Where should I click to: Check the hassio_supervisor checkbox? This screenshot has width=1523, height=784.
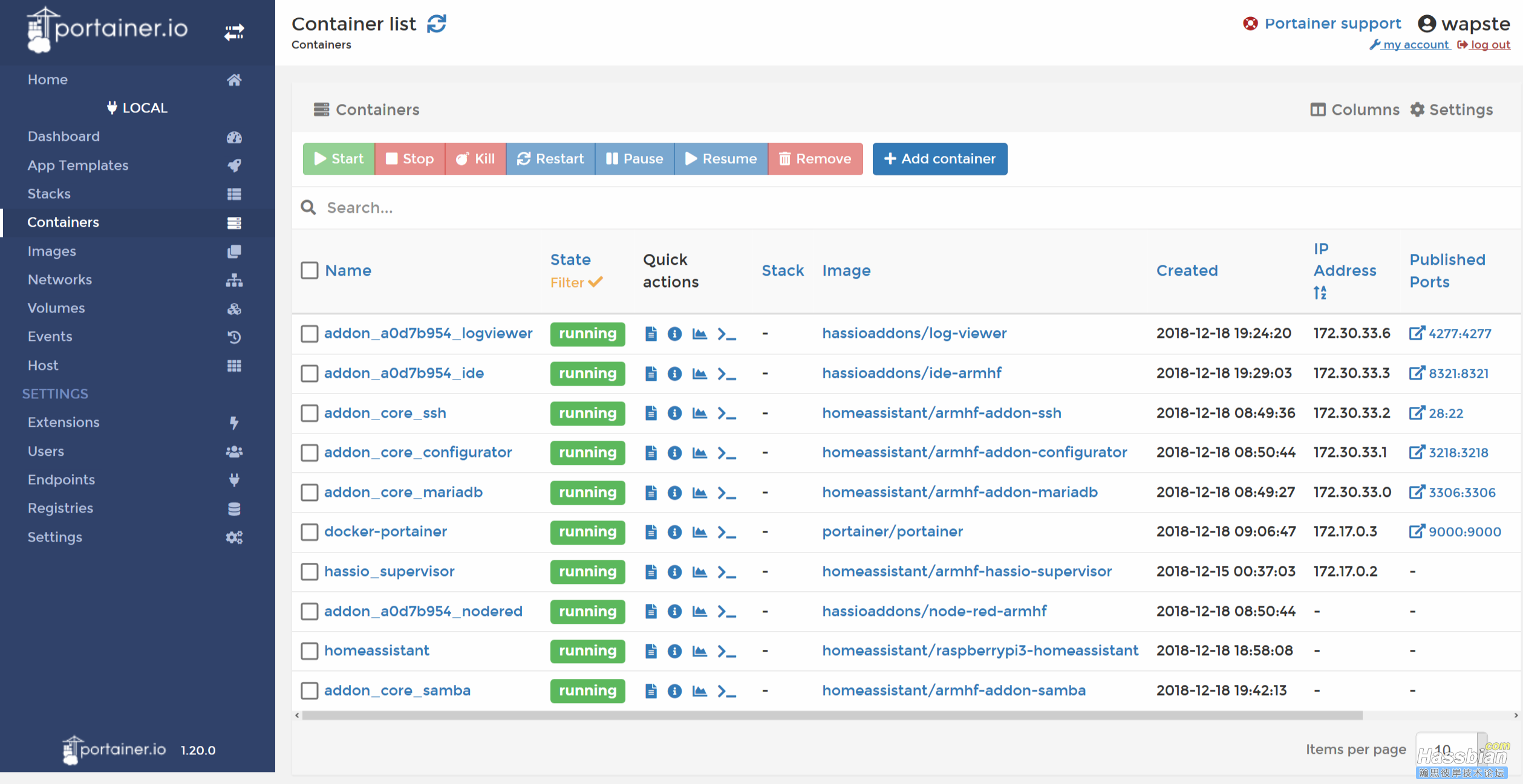pyautogui.click(x=310, y=572)
